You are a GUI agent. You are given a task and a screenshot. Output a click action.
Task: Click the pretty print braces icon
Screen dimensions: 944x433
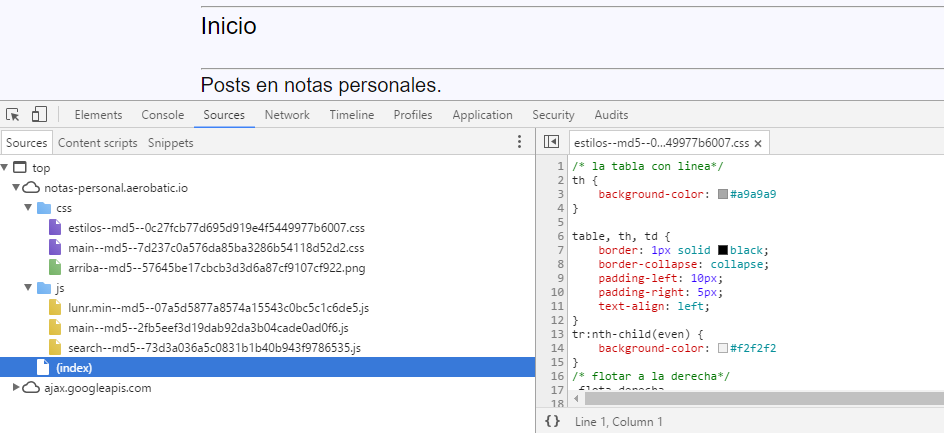coord(552,422)
